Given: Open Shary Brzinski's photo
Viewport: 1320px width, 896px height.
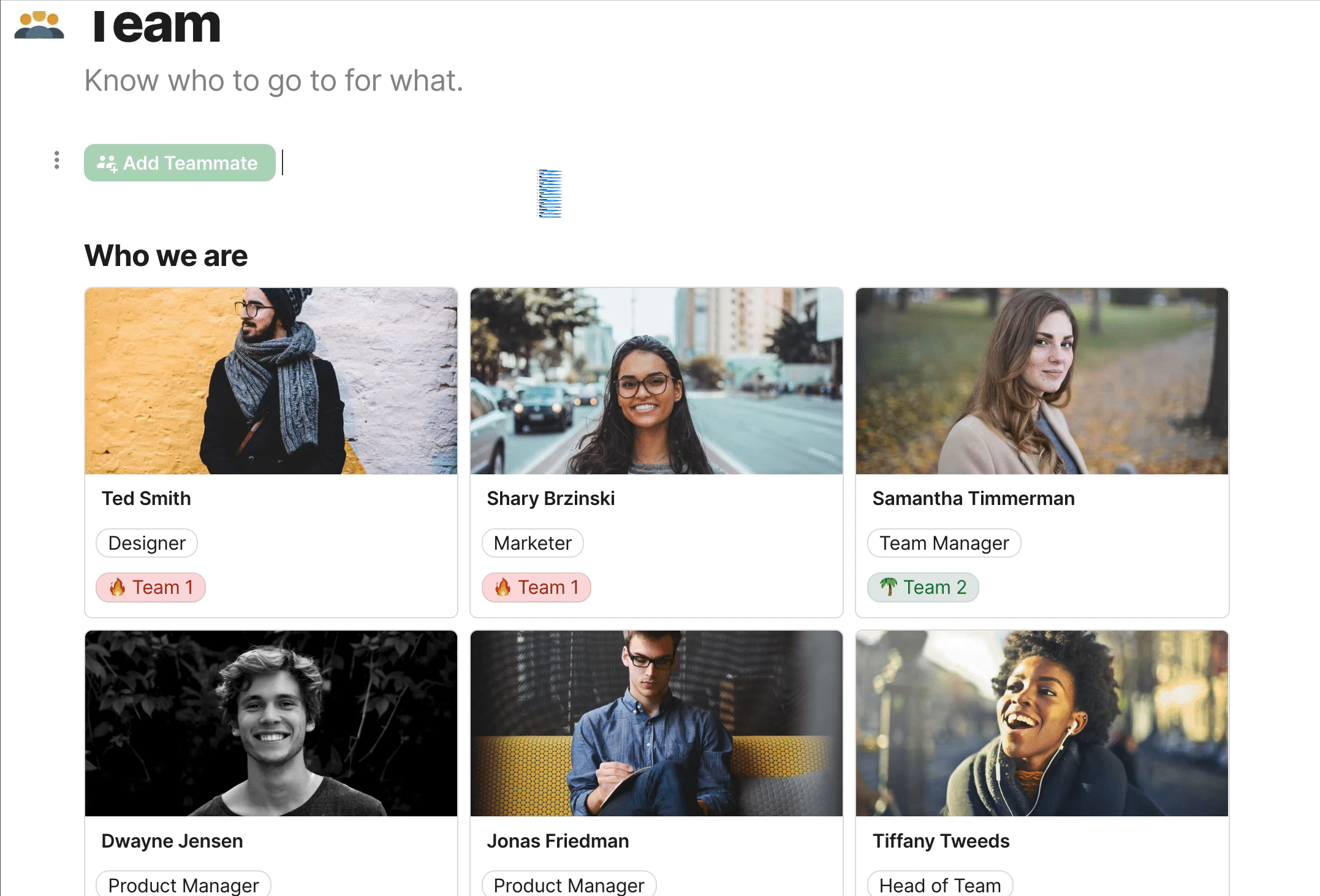Looking at the screenshot, I should (656, 381).
